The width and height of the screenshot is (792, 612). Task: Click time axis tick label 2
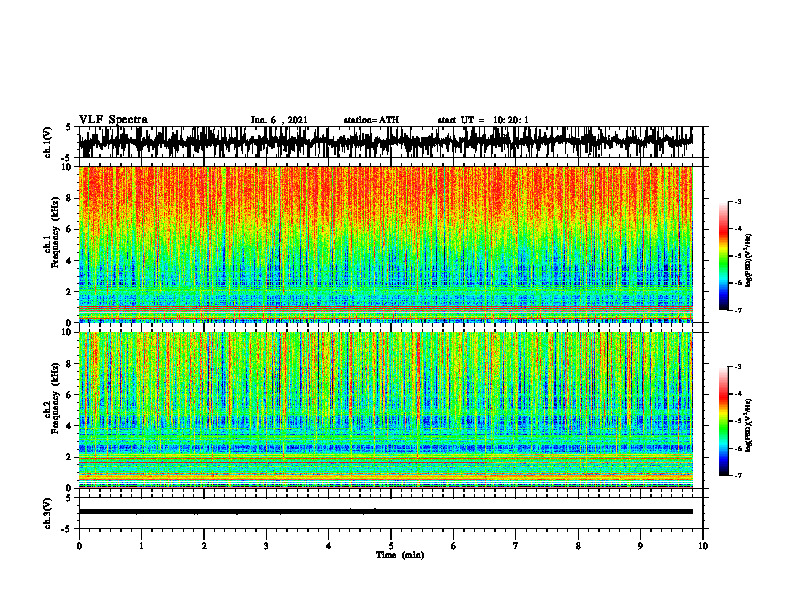coord(204,546)
